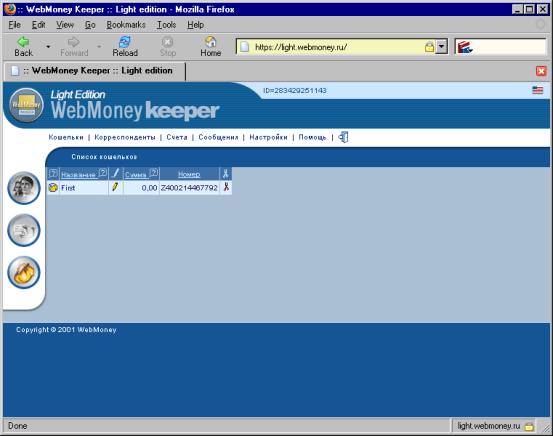The height and width of the screenshot is (436, 553).
Task: Click the Firefox title bar icon
Action: [10, 9]
